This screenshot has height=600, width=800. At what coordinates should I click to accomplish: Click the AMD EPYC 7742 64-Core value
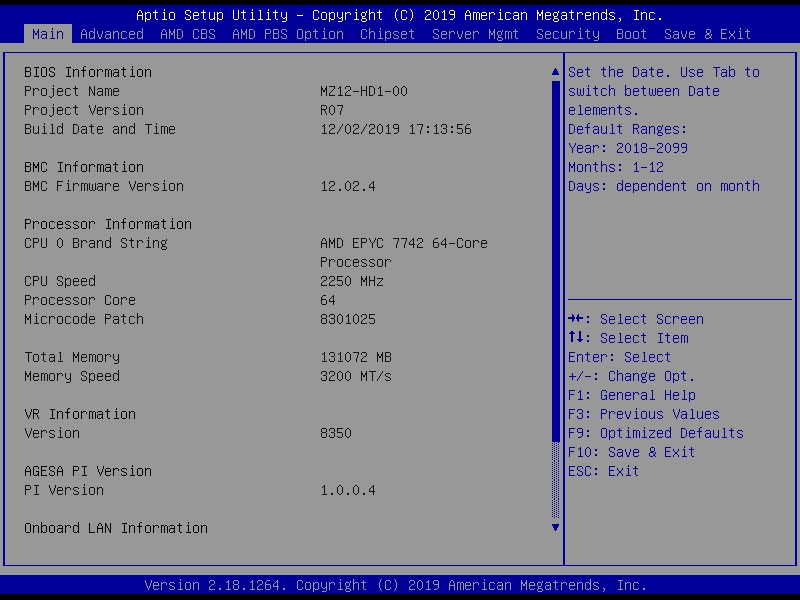(x=404, y=243)
